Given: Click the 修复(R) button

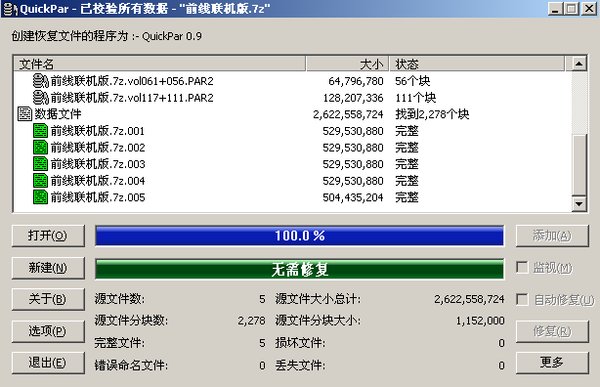Looking at the screenshot, I should click(552, 331).
